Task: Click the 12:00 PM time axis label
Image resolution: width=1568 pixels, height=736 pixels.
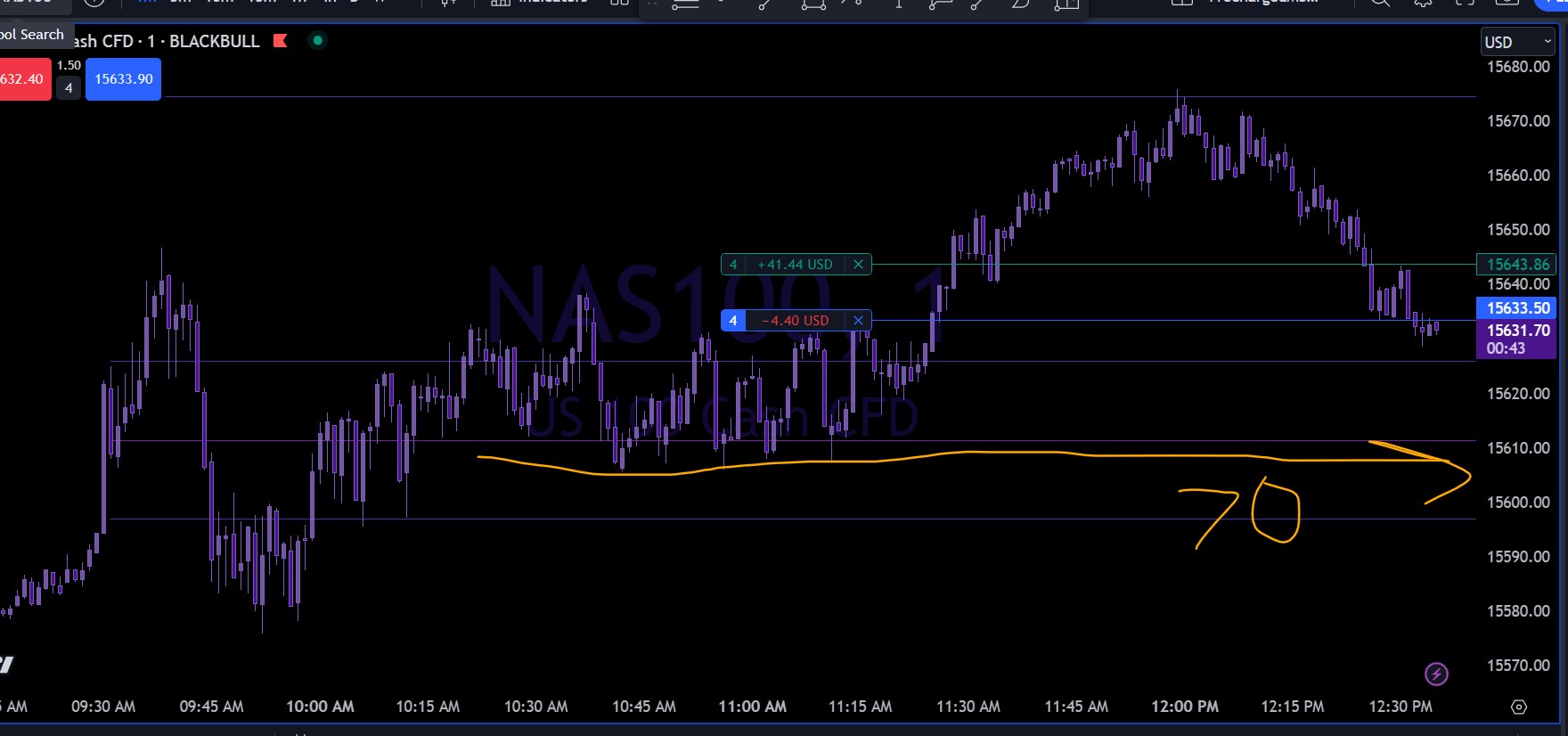Action: (1184, 707)
